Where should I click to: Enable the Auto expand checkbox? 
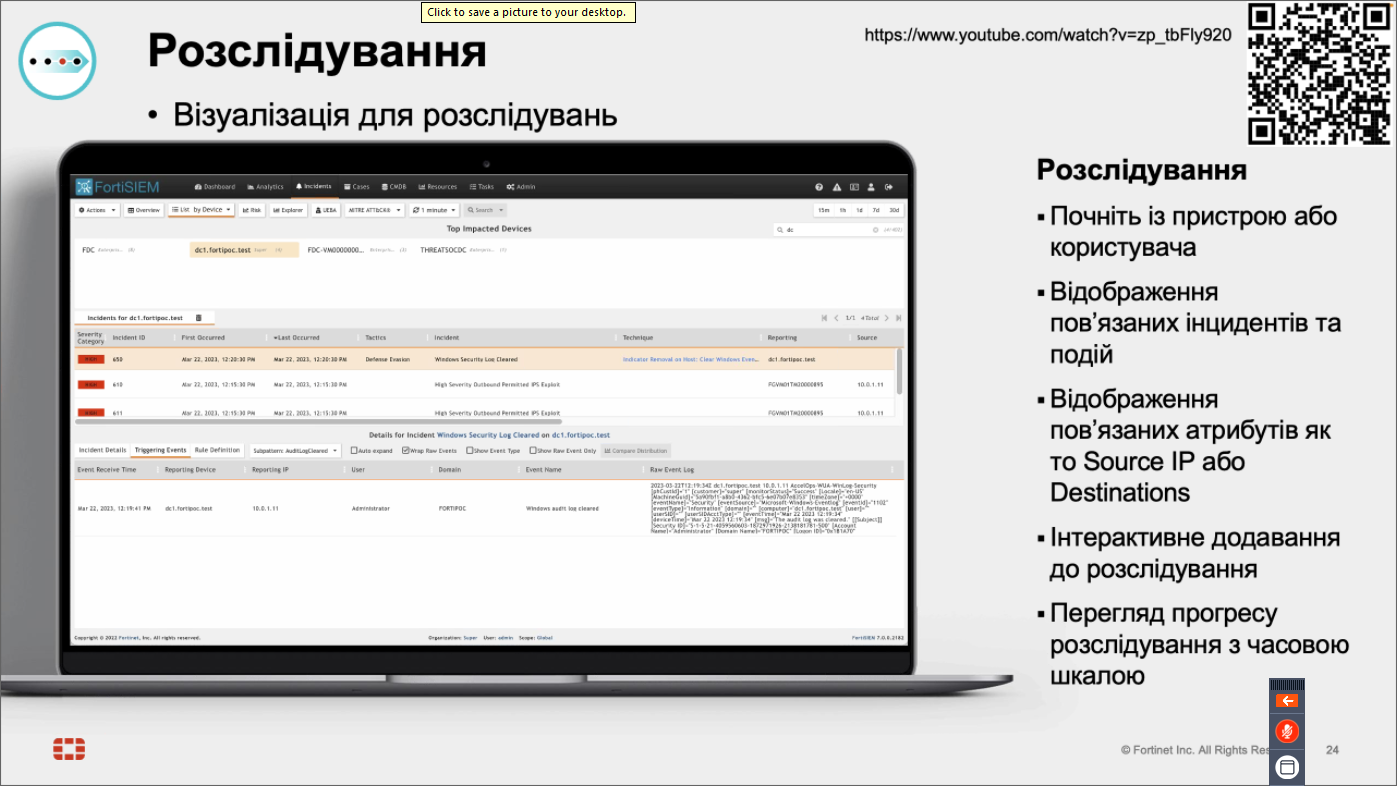point(354,451)
